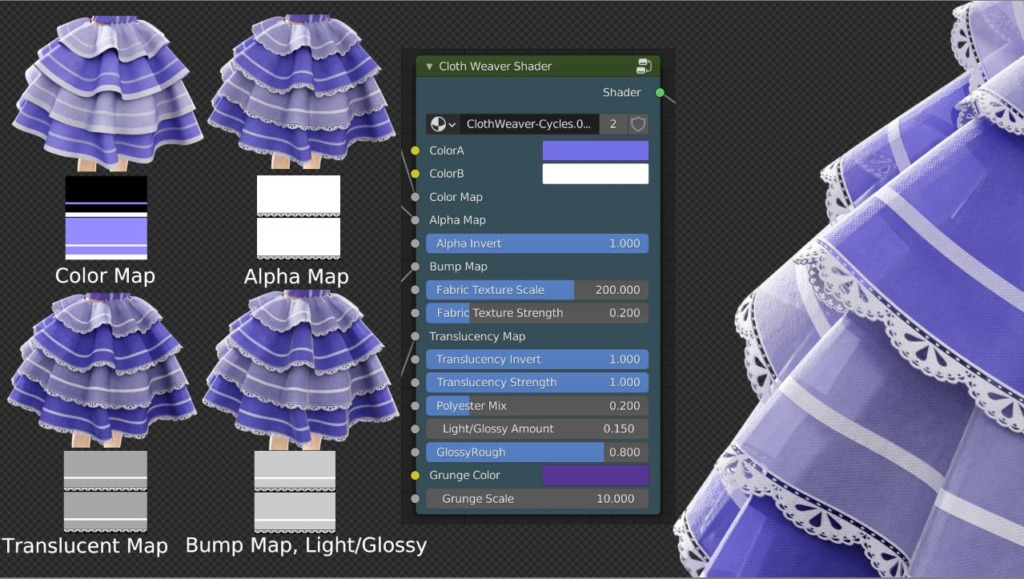Click the green Shader output socket
This screenshot has width=1024, height=579.
point(660,93)
